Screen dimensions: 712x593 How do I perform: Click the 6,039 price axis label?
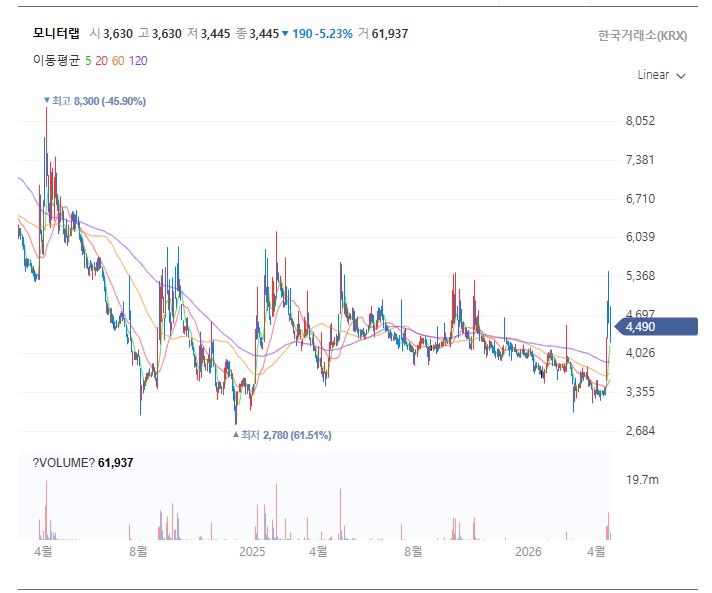click(640, 237)
